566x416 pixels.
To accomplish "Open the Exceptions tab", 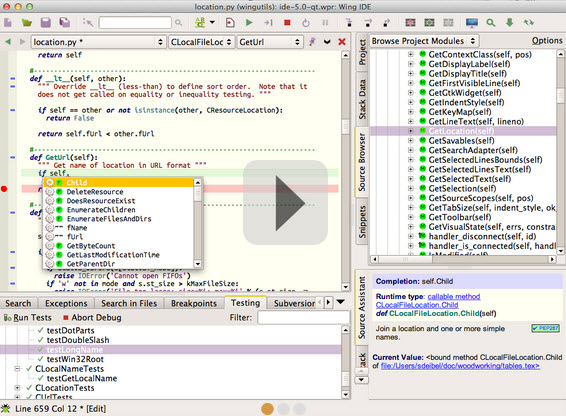I will [66, 303].
